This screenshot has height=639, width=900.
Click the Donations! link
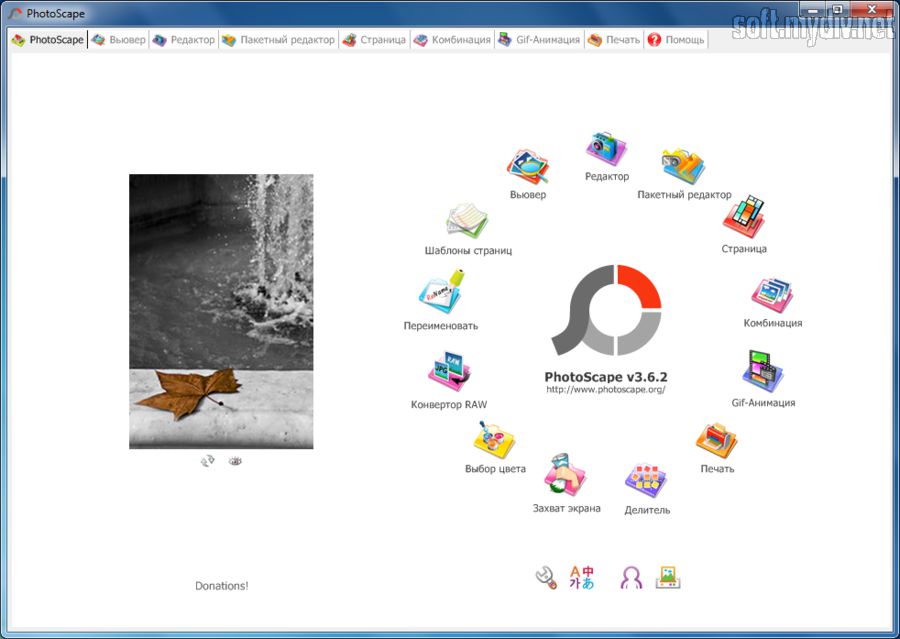[222, 586]
